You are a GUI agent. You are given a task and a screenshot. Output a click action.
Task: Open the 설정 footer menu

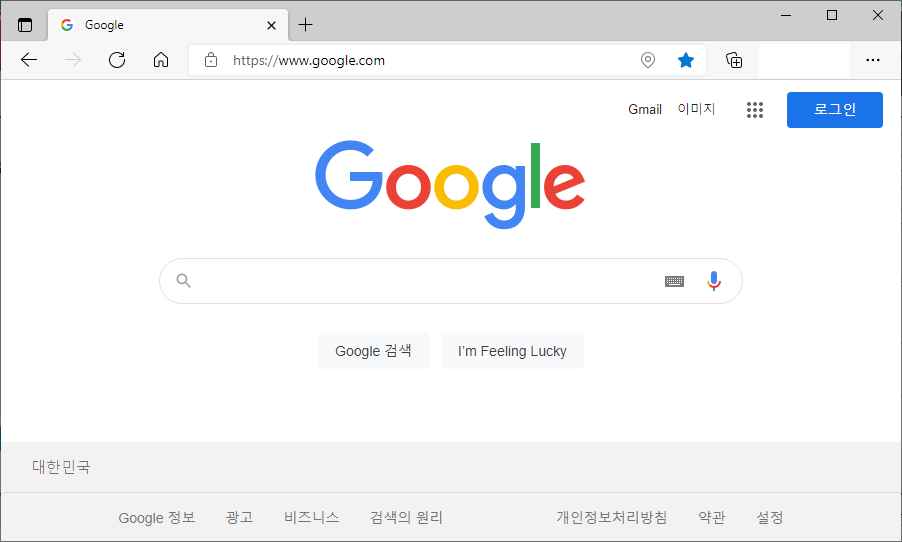point(770,517)
